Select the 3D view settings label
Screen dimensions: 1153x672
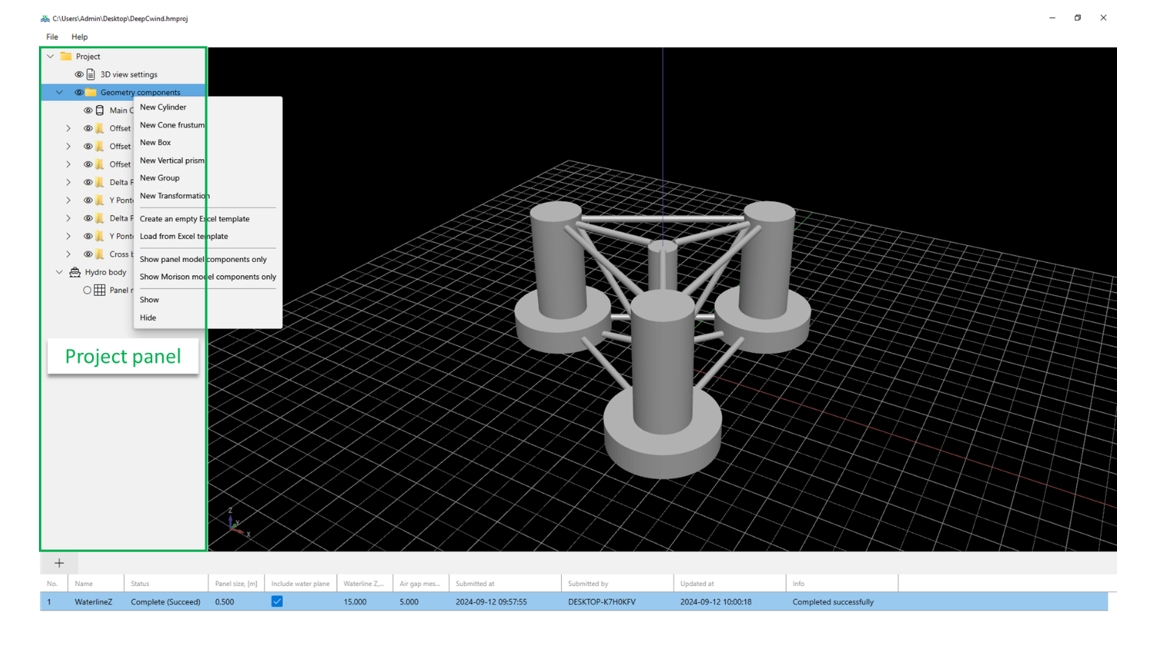129,74
